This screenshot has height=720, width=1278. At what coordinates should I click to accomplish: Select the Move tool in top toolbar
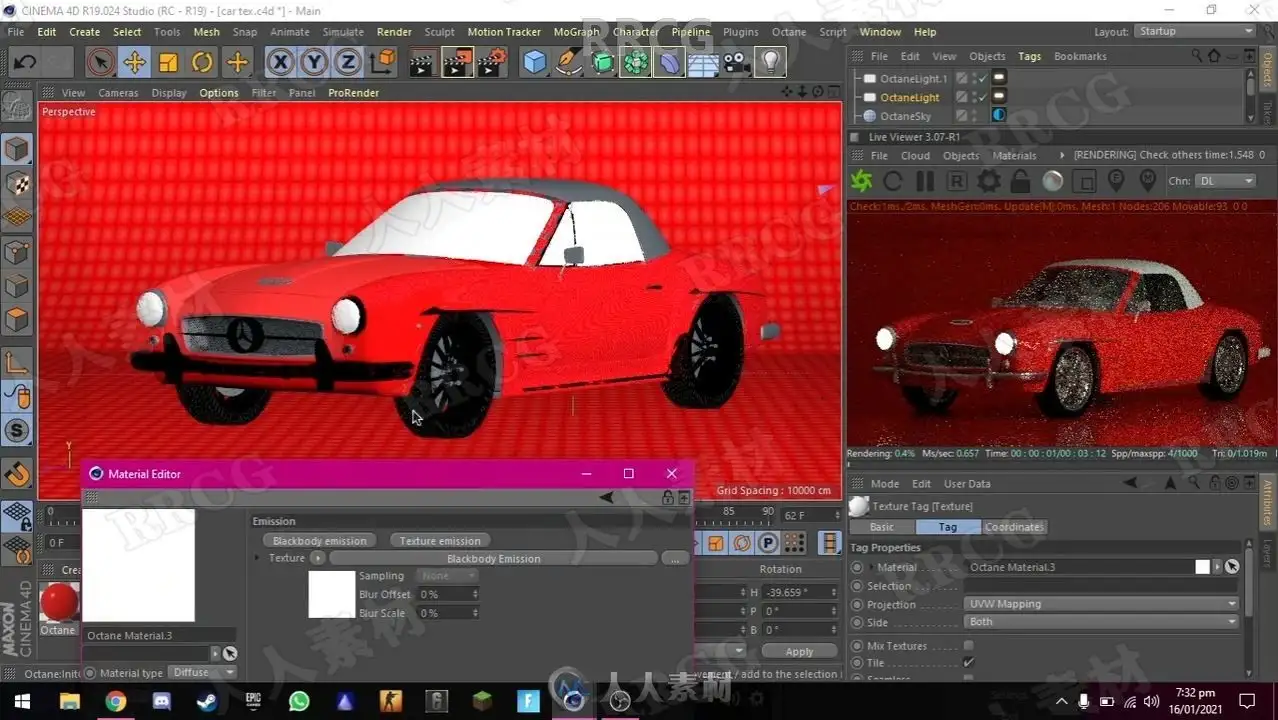click(134, 63)
